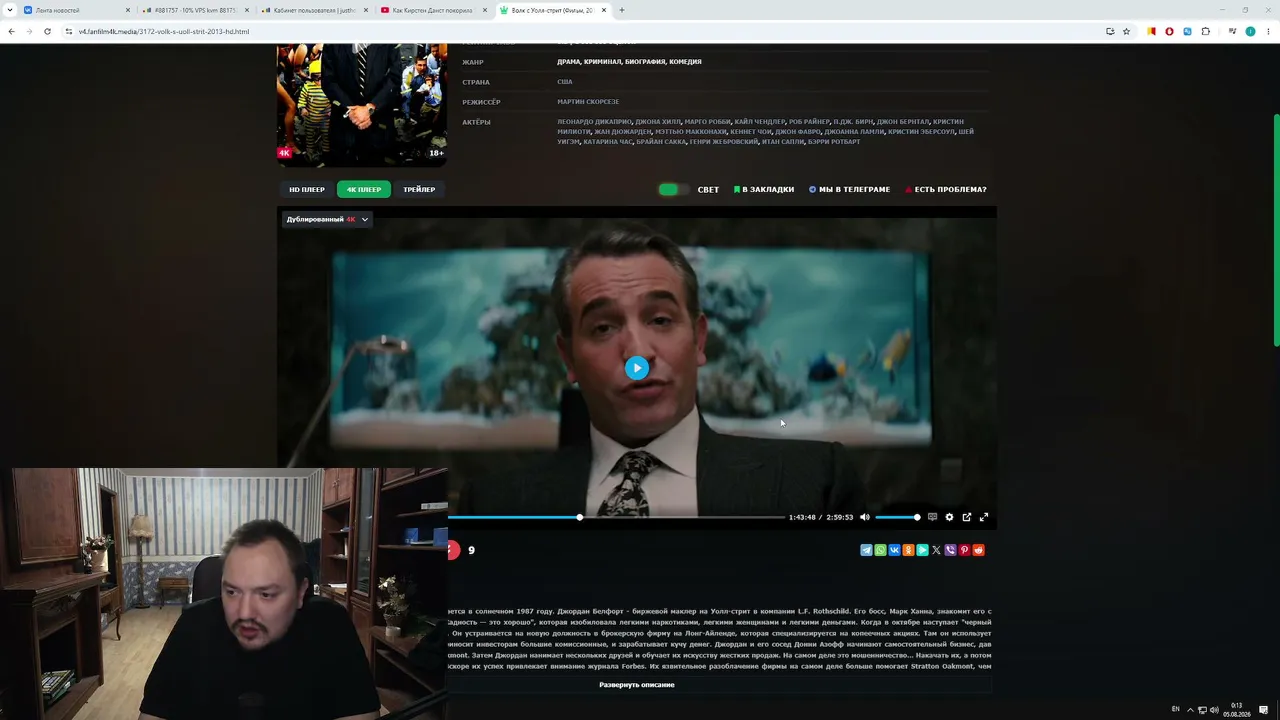
Task: Toggle subtitles icon in the player
Action: coord(932,517)
